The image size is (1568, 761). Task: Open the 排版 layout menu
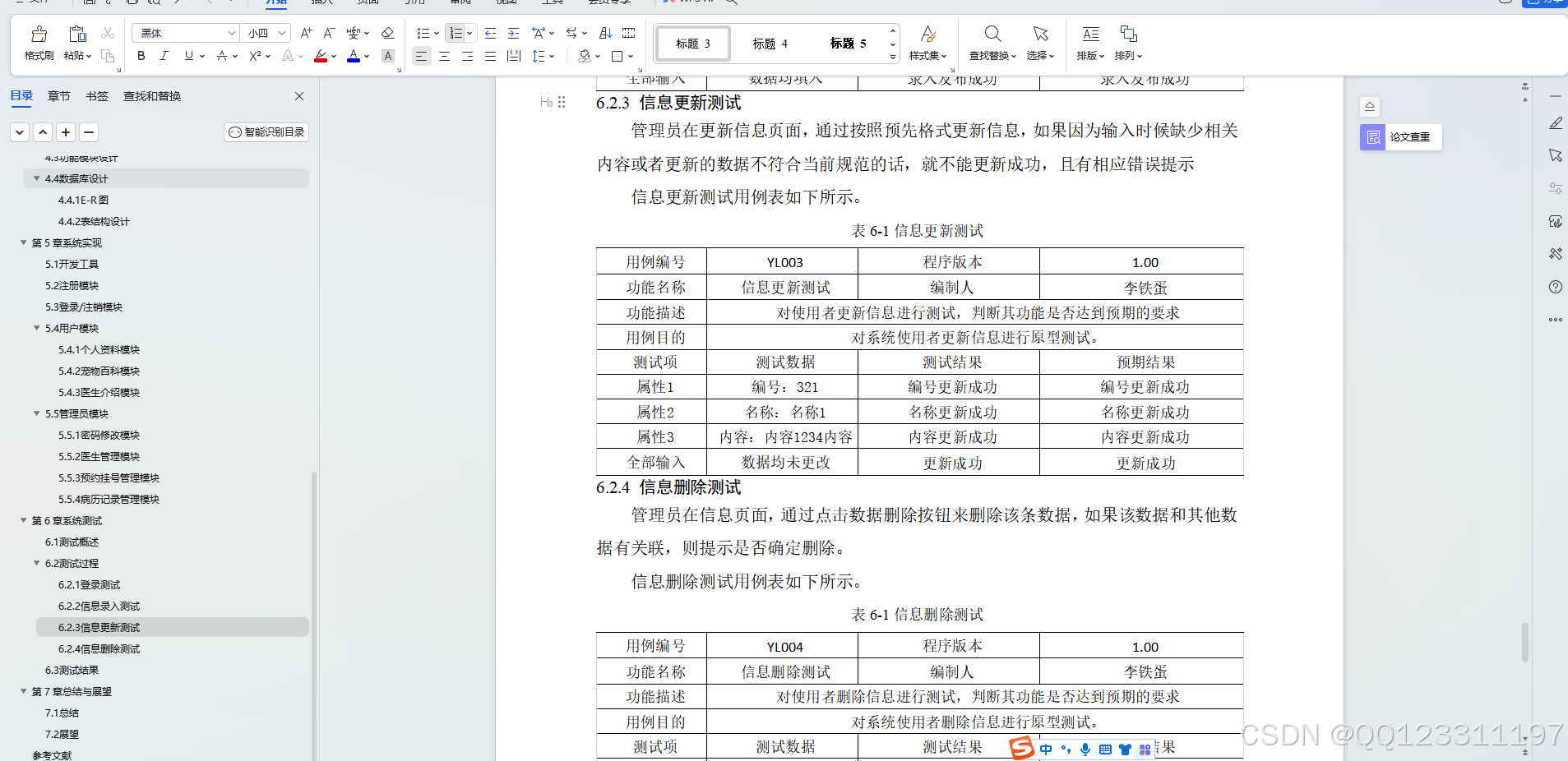[1090, 43]
